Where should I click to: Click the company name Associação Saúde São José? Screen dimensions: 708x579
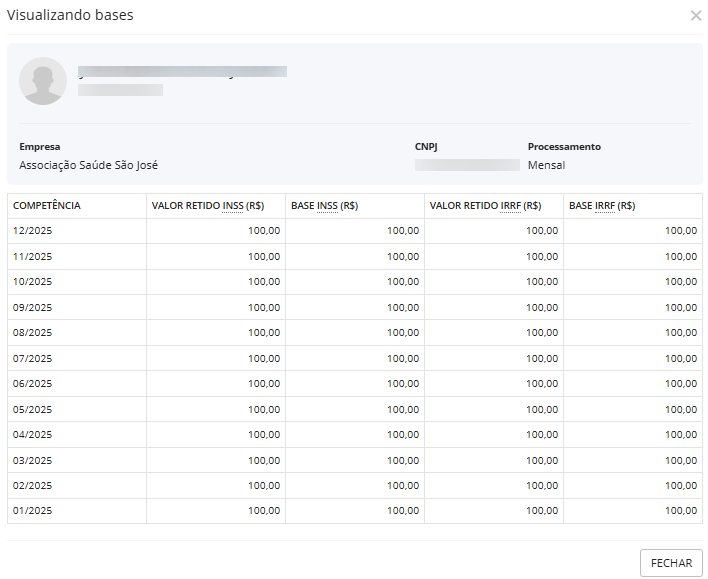click(x=89, y=165)
